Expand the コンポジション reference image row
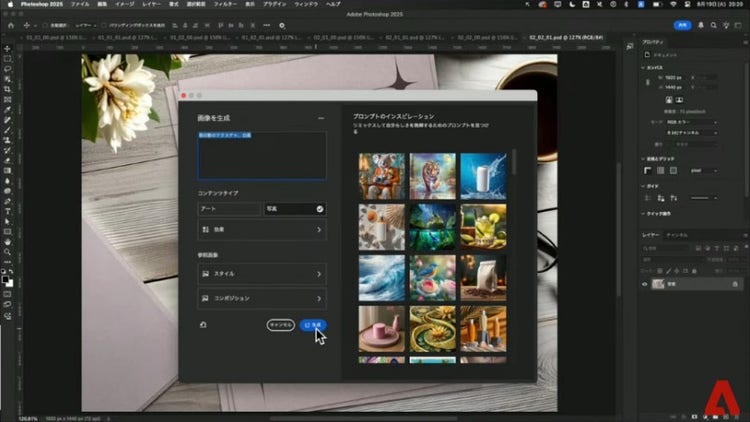The width and height of the screenshot is (750, 422). [261, 298]
